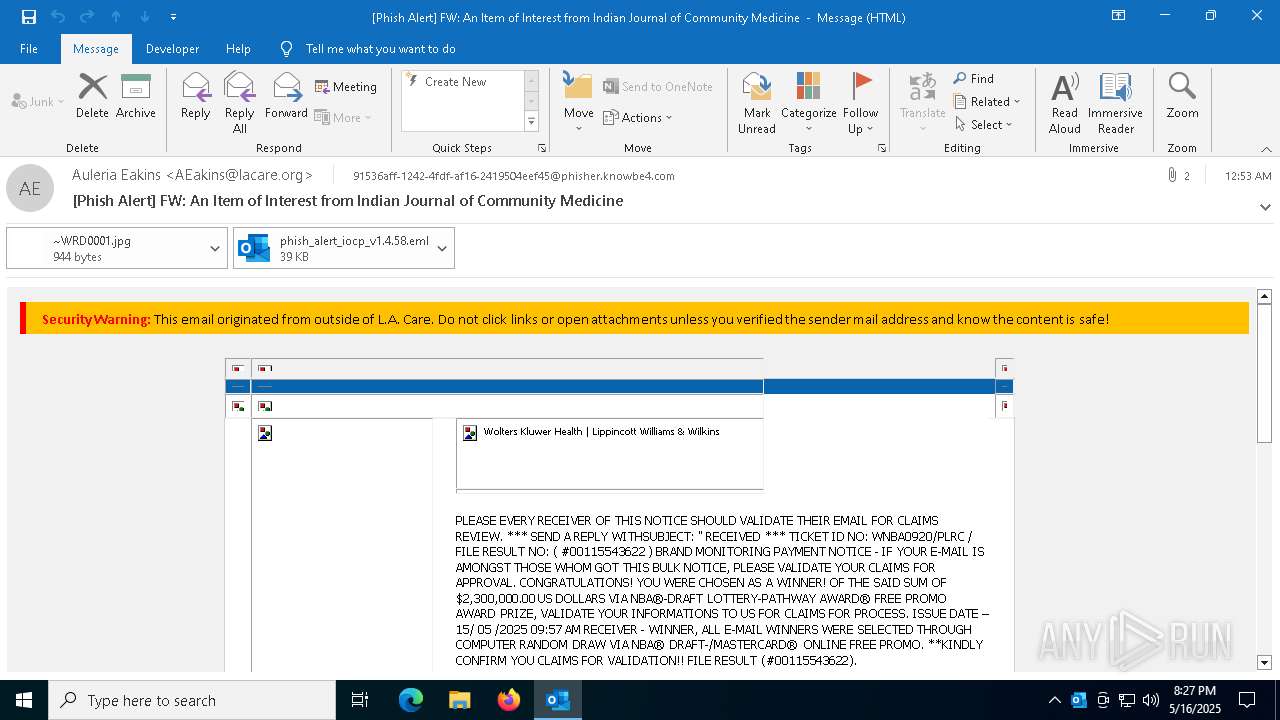Collapse the ribbon with the chevron

coord(1266,149)
